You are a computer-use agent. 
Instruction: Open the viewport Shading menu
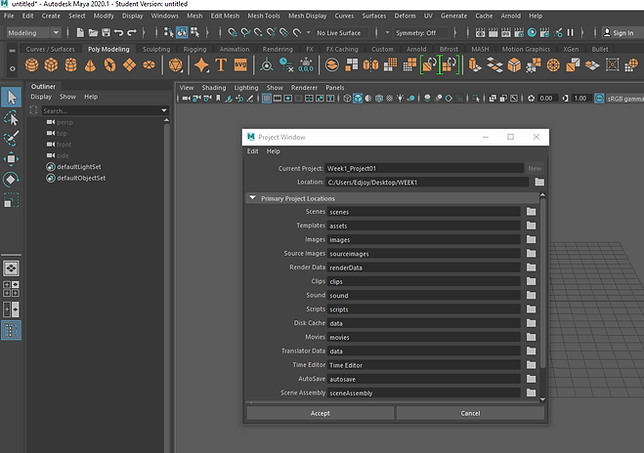pos(214,87)
